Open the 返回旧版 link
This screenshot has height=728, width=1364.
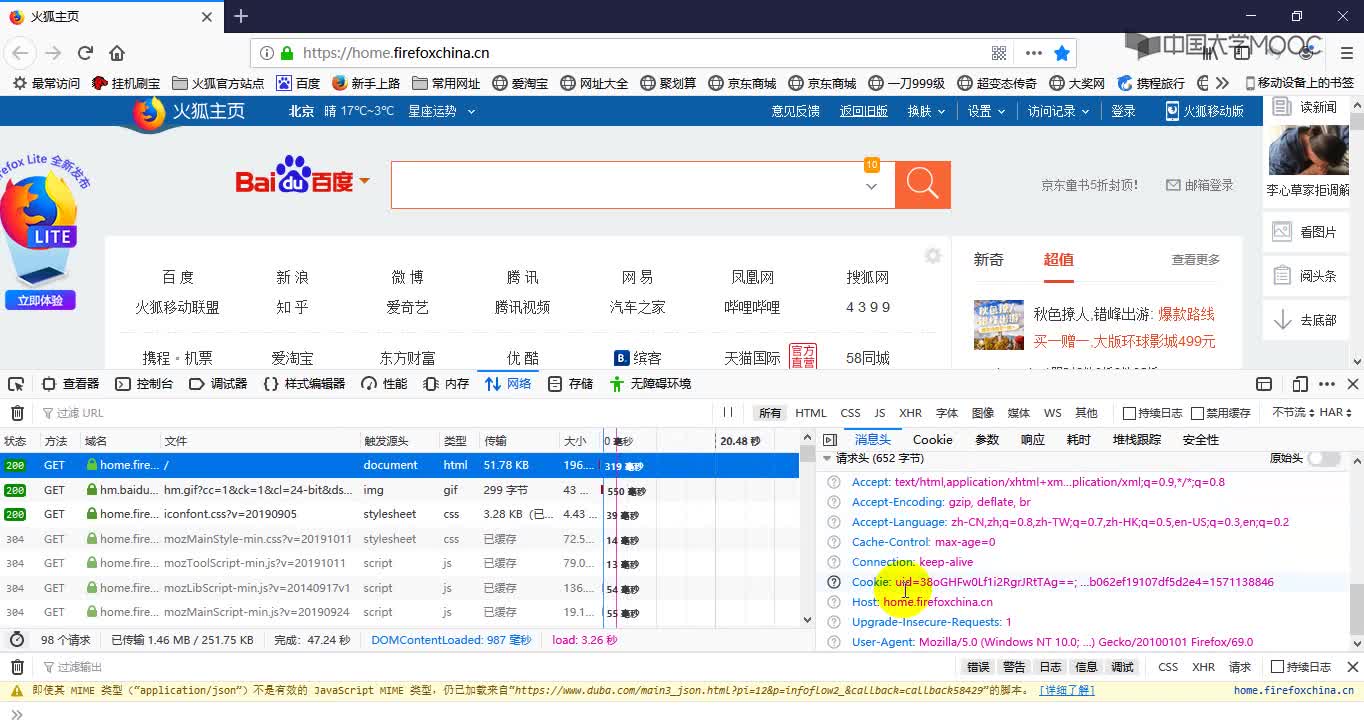point(864,111)
